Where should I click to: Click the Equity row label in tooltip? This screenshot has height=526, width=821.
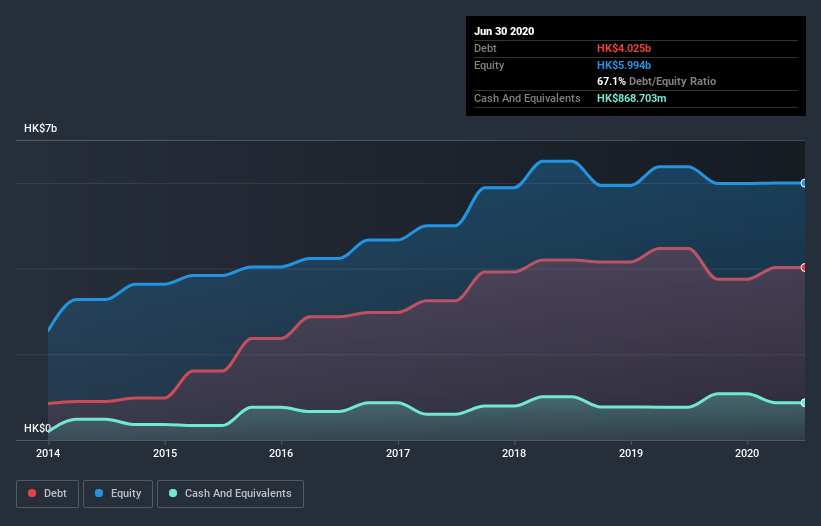pos(489,65)
